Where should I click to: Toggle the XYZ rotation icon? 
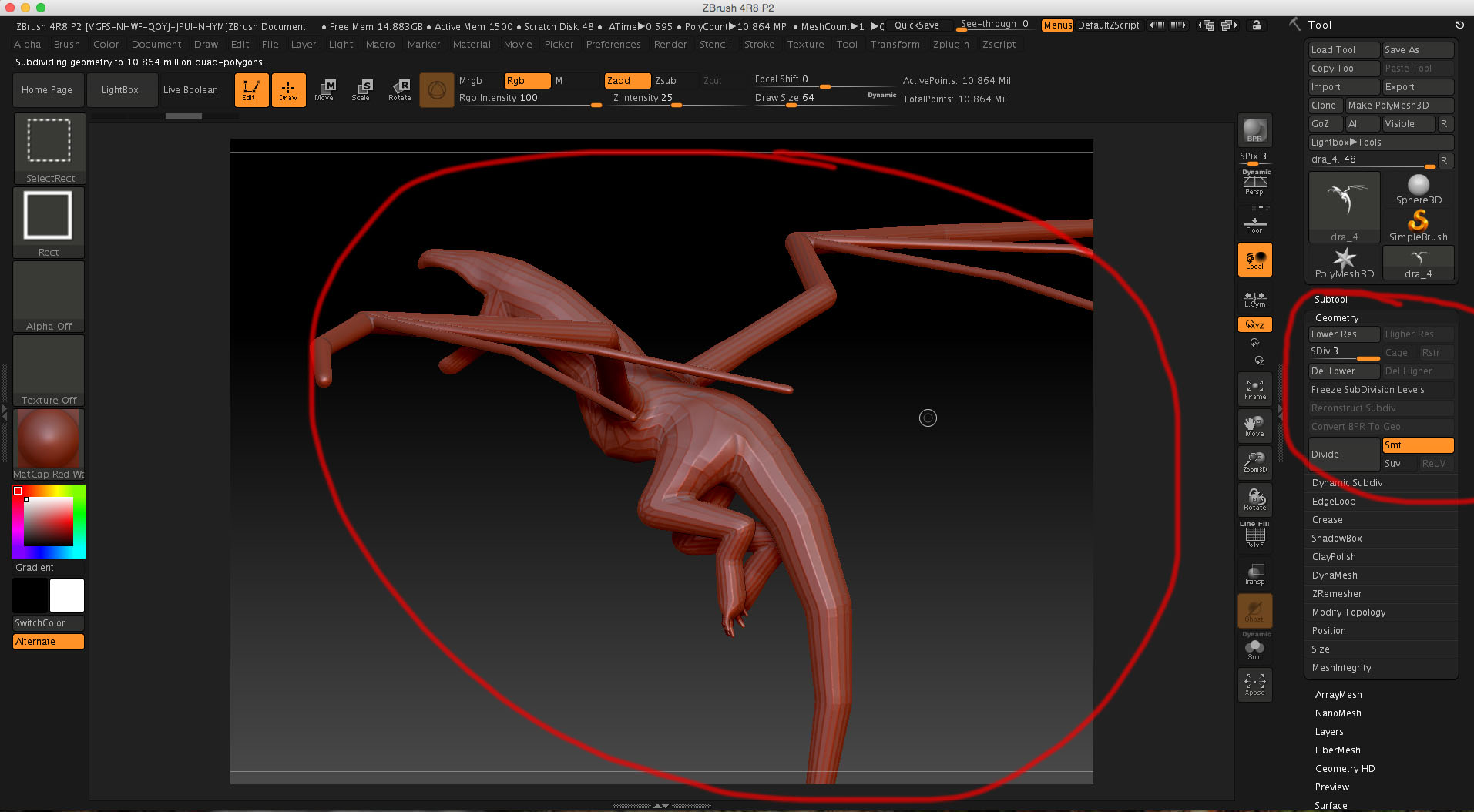[1254, 324]
